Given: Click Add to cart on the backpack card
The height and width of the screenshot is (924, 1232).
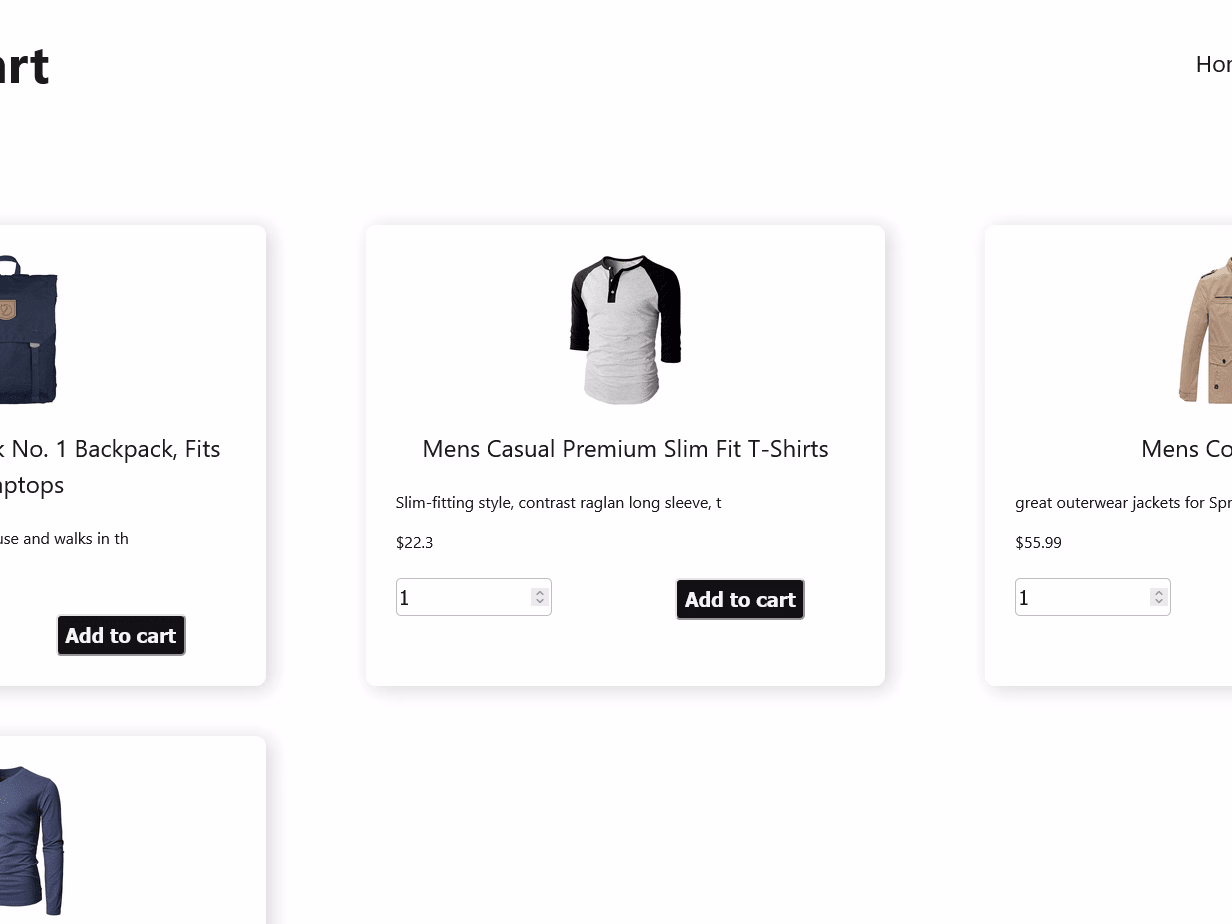Looking at the screenshot, I should [121, 635].
